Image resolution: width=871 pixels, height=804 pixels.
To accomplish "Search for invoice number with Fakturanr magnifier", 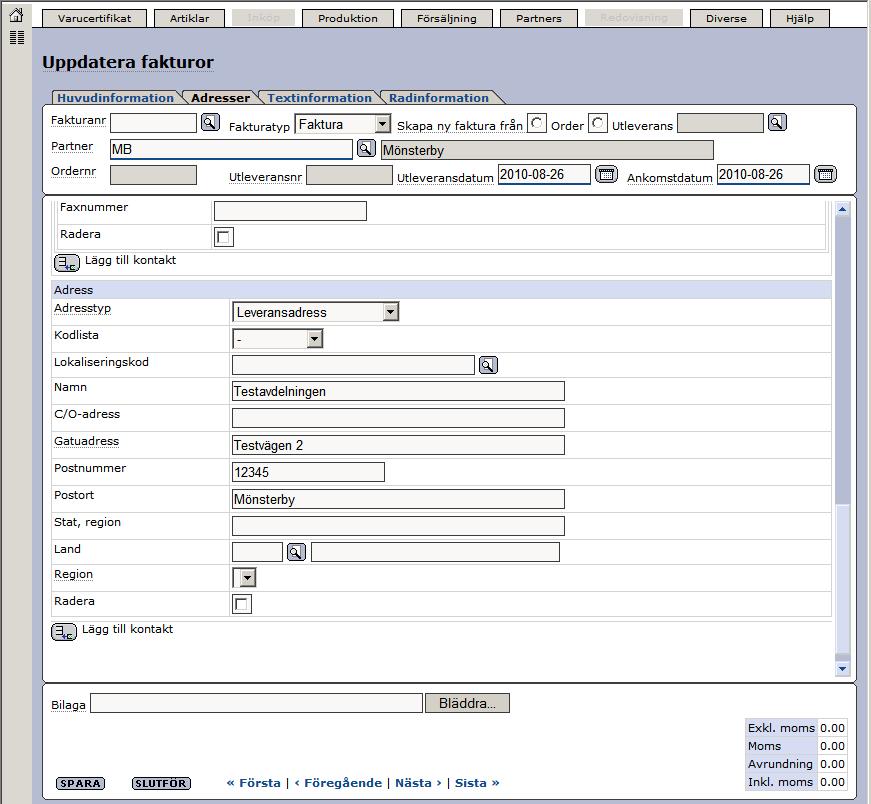I will (210, 122).
